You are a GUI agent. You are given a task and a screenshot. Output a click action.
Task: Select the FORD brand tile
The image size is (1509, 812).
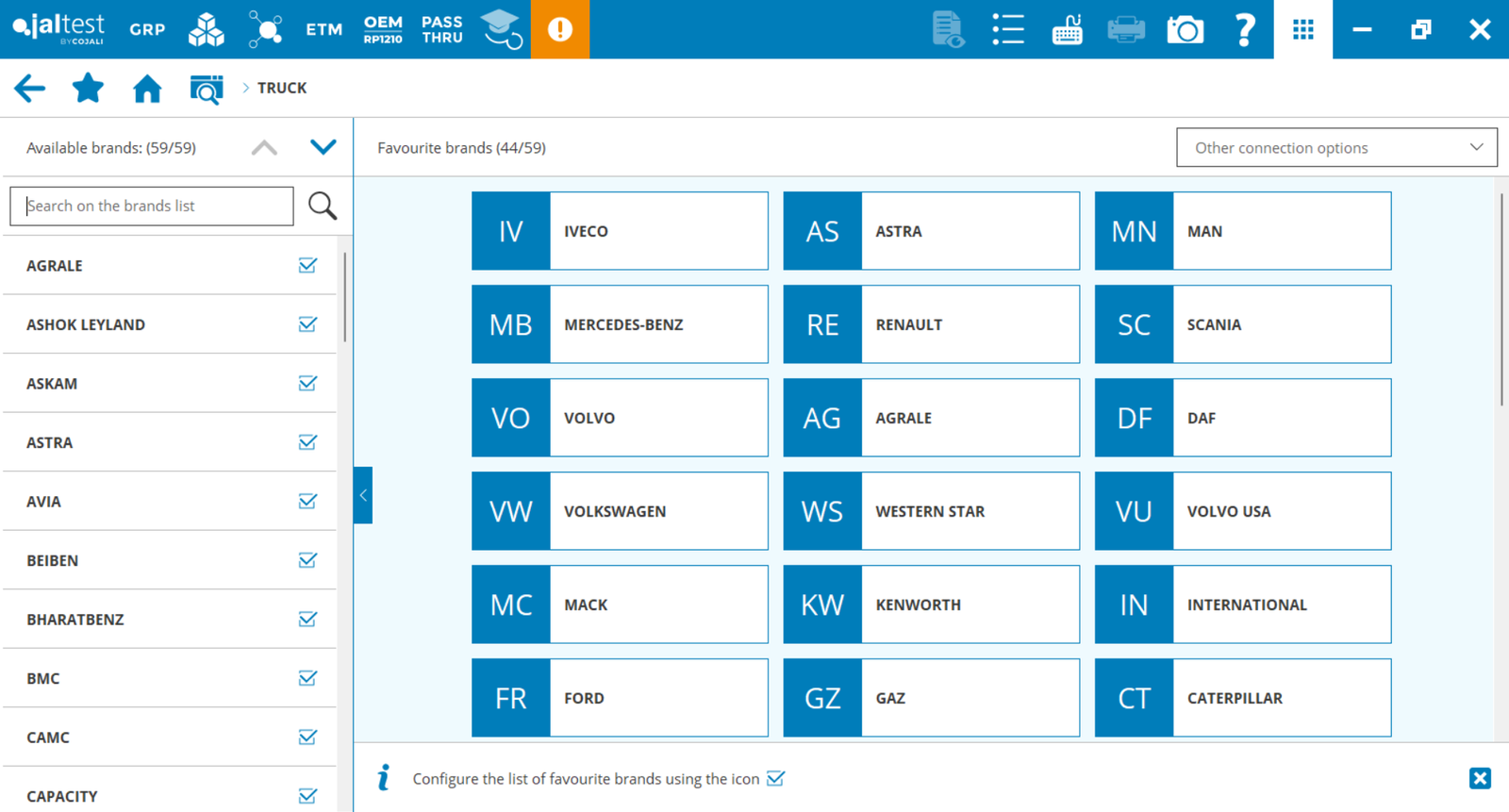click(620, 698)
